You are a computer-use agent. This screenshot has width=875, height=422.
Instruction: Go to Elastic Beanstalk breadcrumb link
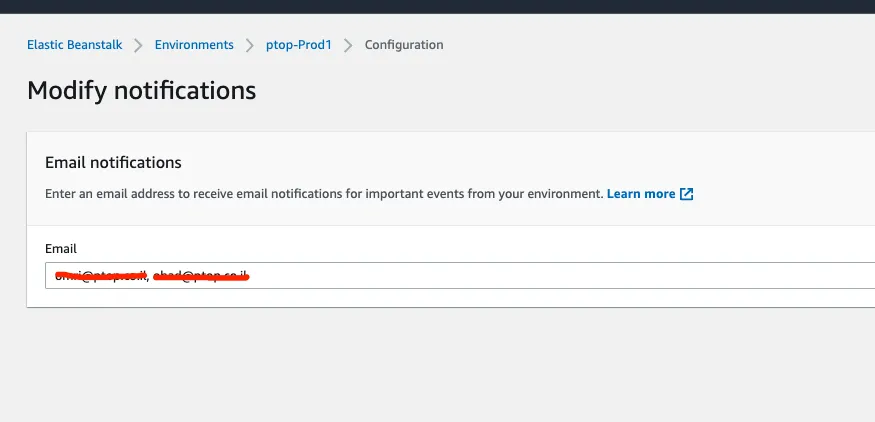(74, 45)
